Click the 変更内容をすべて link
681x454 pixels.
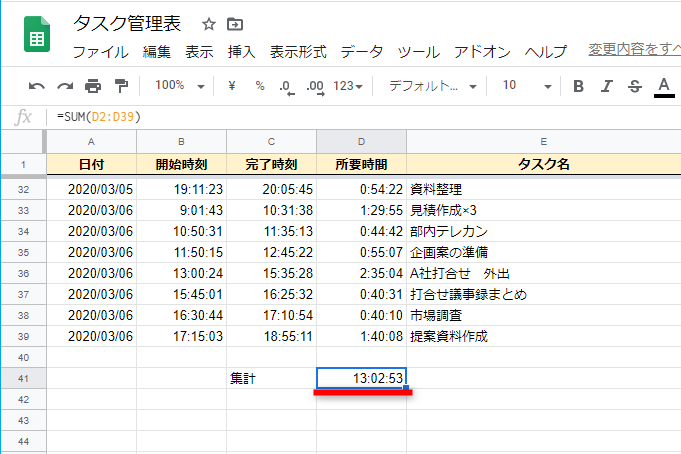635,50
